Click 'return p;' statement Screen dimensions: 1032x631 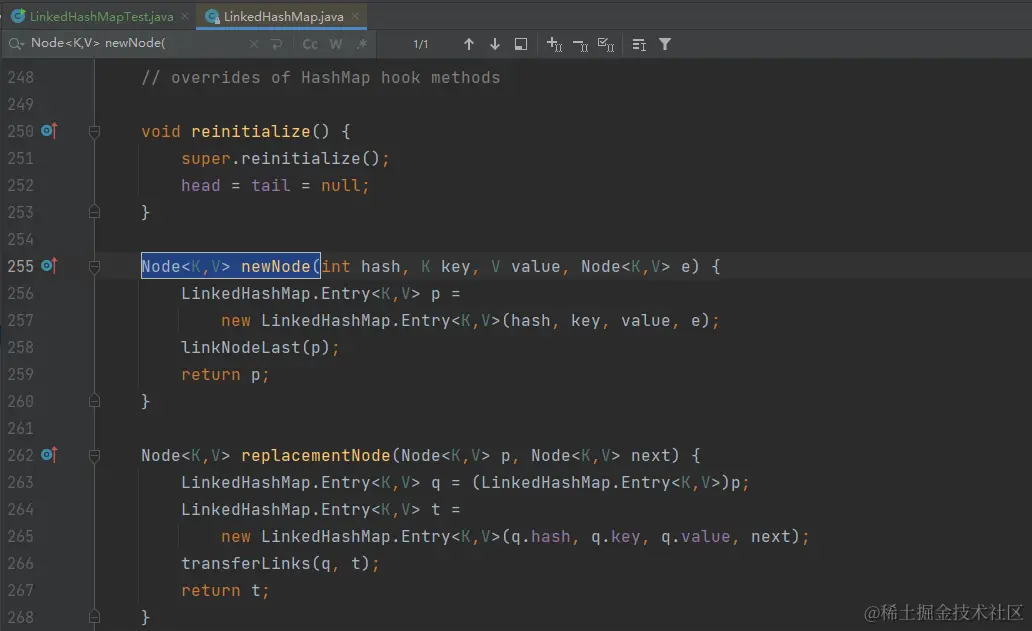click(225, 374)
